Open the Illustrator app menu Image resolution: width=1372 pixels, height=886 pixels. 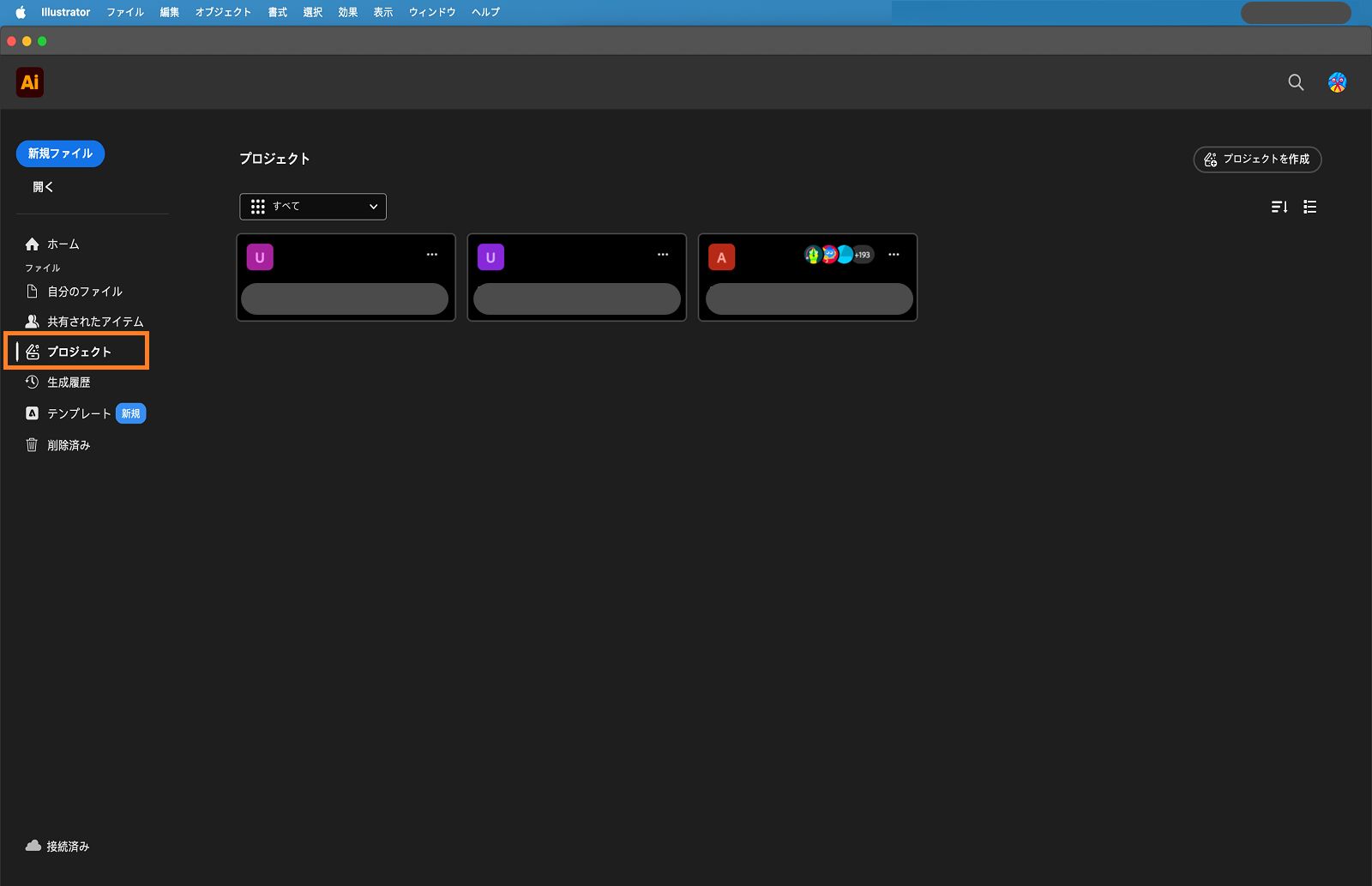65,12
